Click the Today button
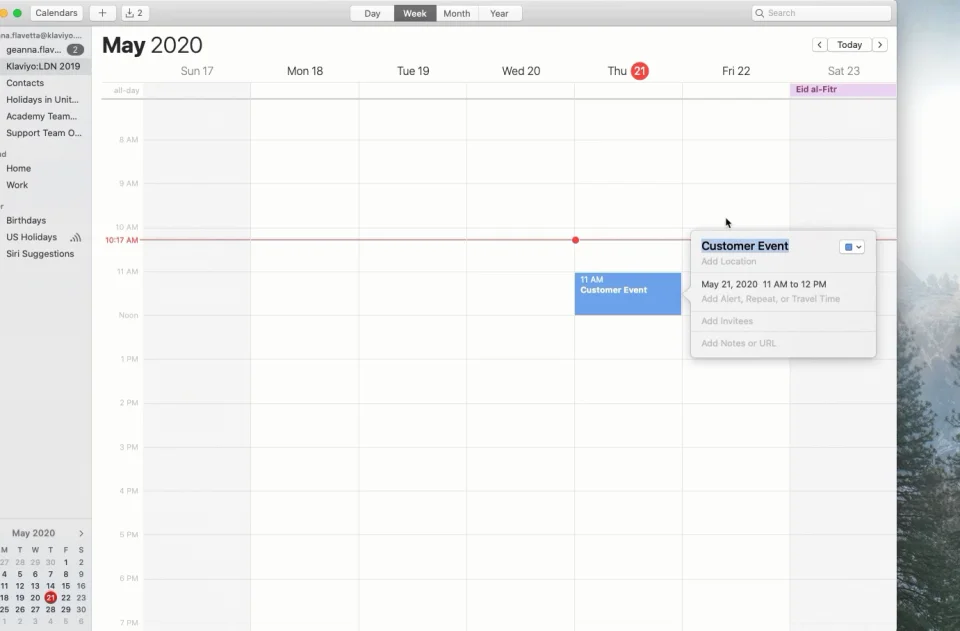960x631 pixels. [x=850, y=45]
